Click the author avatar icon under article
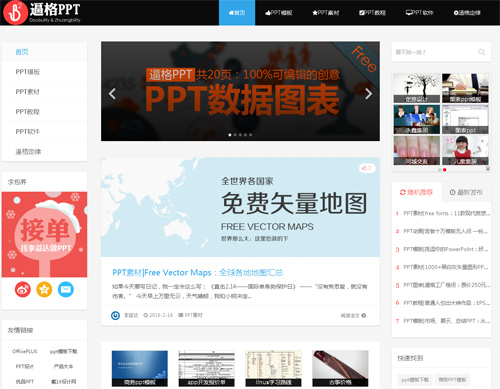This screenshot has width=500, height=389. click(x=115, y=315)
